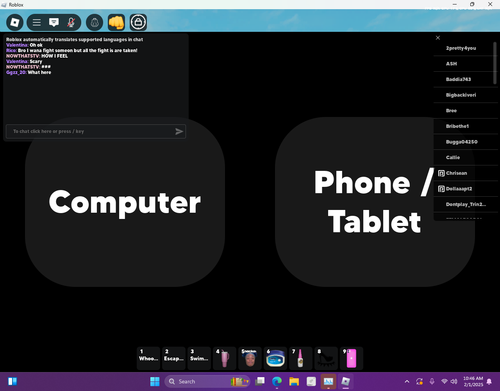Select hotbar slot 3 Swim...
This screenshot has width=500, height=391.
(x=199, y=358)
